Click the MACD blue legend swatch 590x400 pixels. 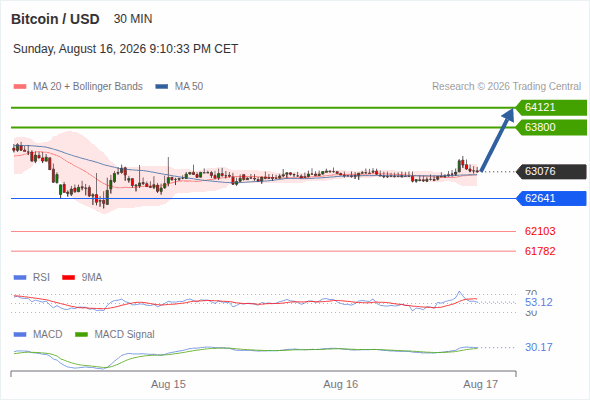(x=20, y=335)
